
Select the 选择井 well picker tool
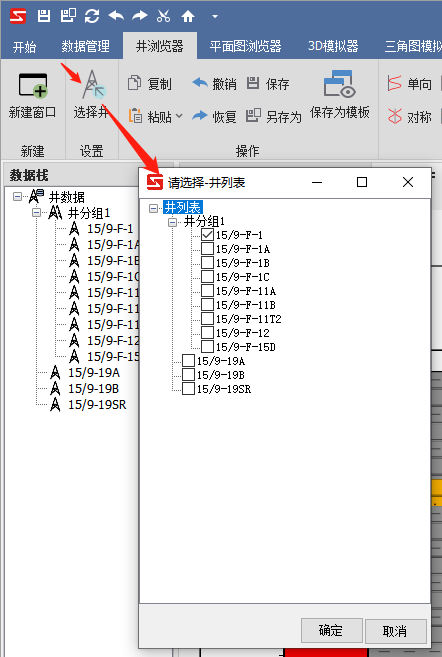94,85
